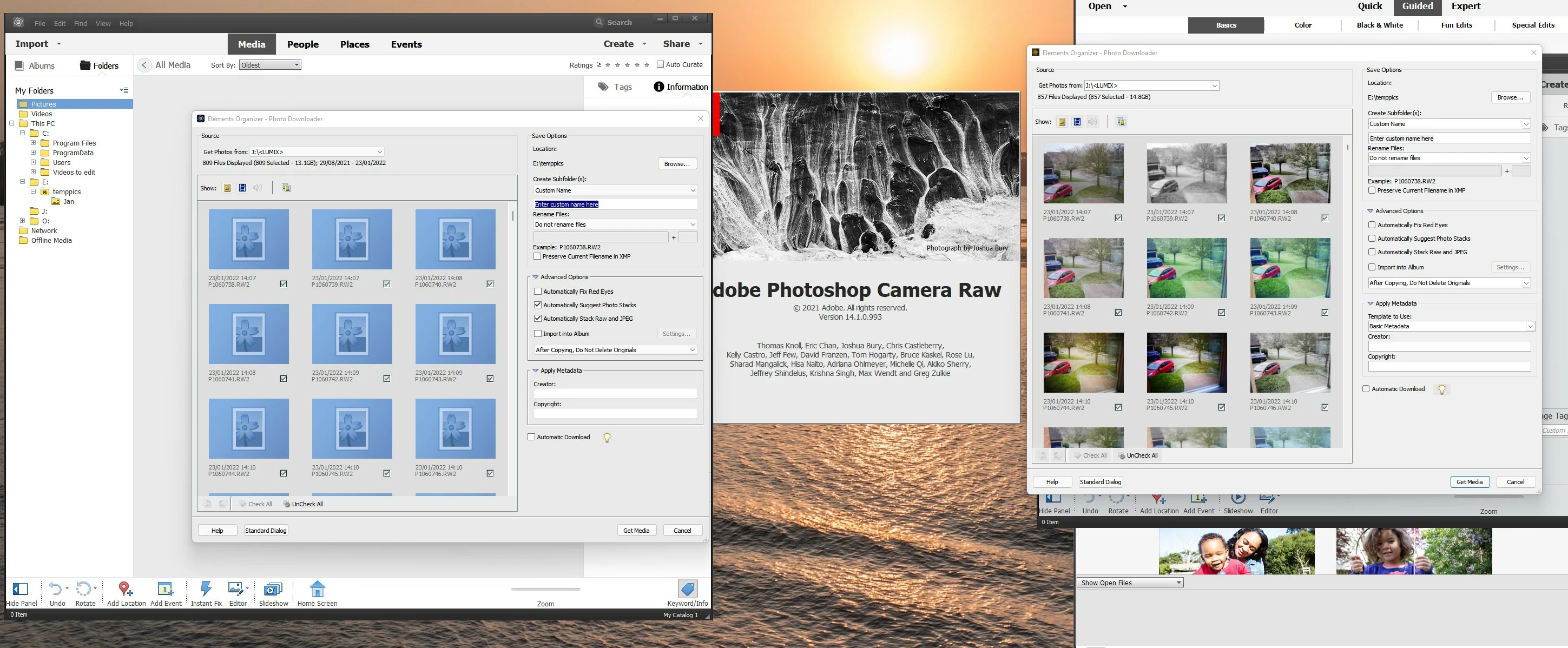Open the Sort By Oldest dropdown
Image resolution: width=1568 pixels, height=648 pixels.
tap(271, 65)
